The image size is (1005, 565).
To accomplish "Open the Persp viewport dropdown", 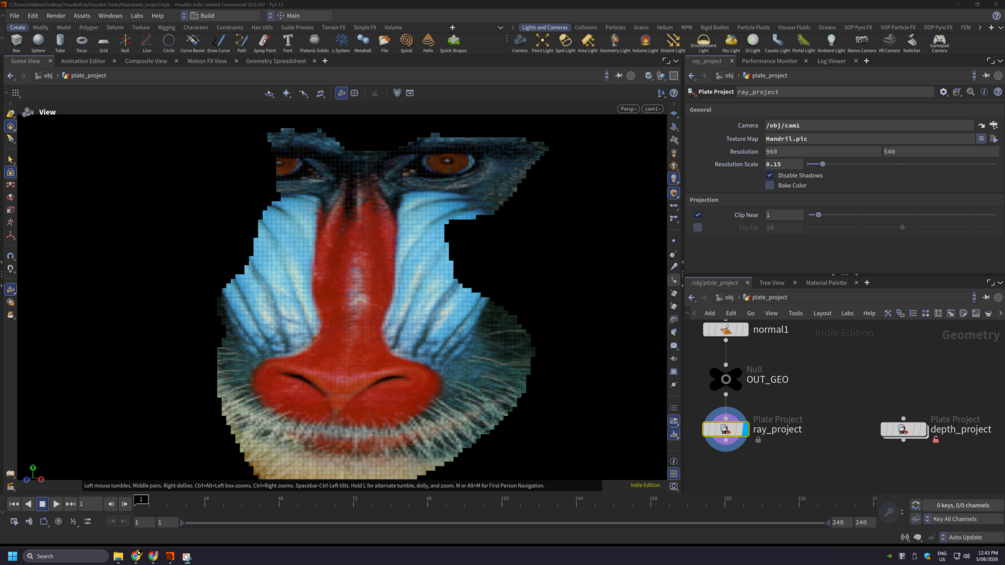I will tap(628, 109).
